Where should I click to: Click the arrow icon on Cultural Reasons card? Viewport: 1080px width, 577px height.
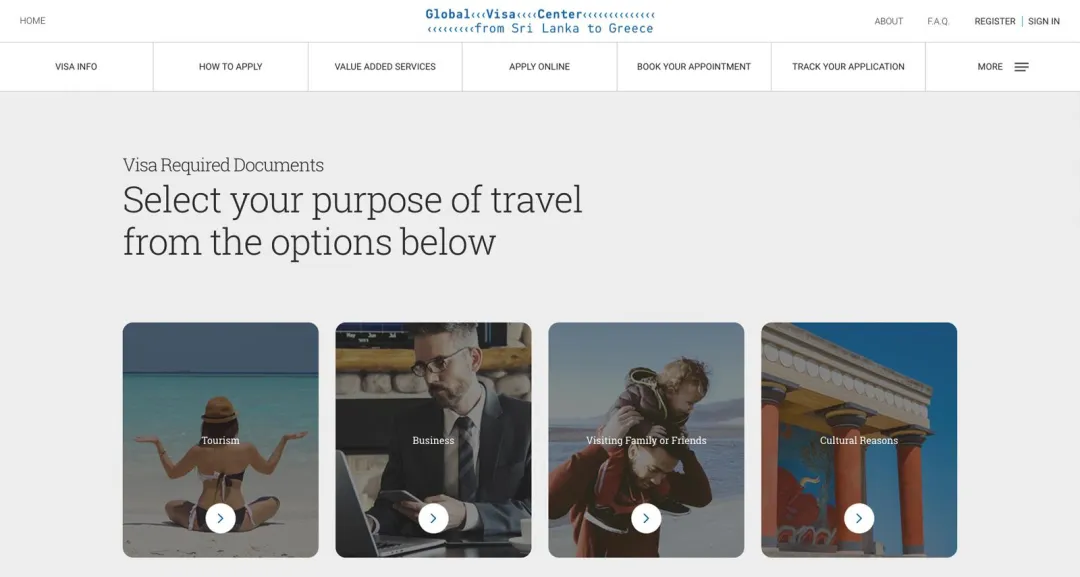tap(859, 518)
